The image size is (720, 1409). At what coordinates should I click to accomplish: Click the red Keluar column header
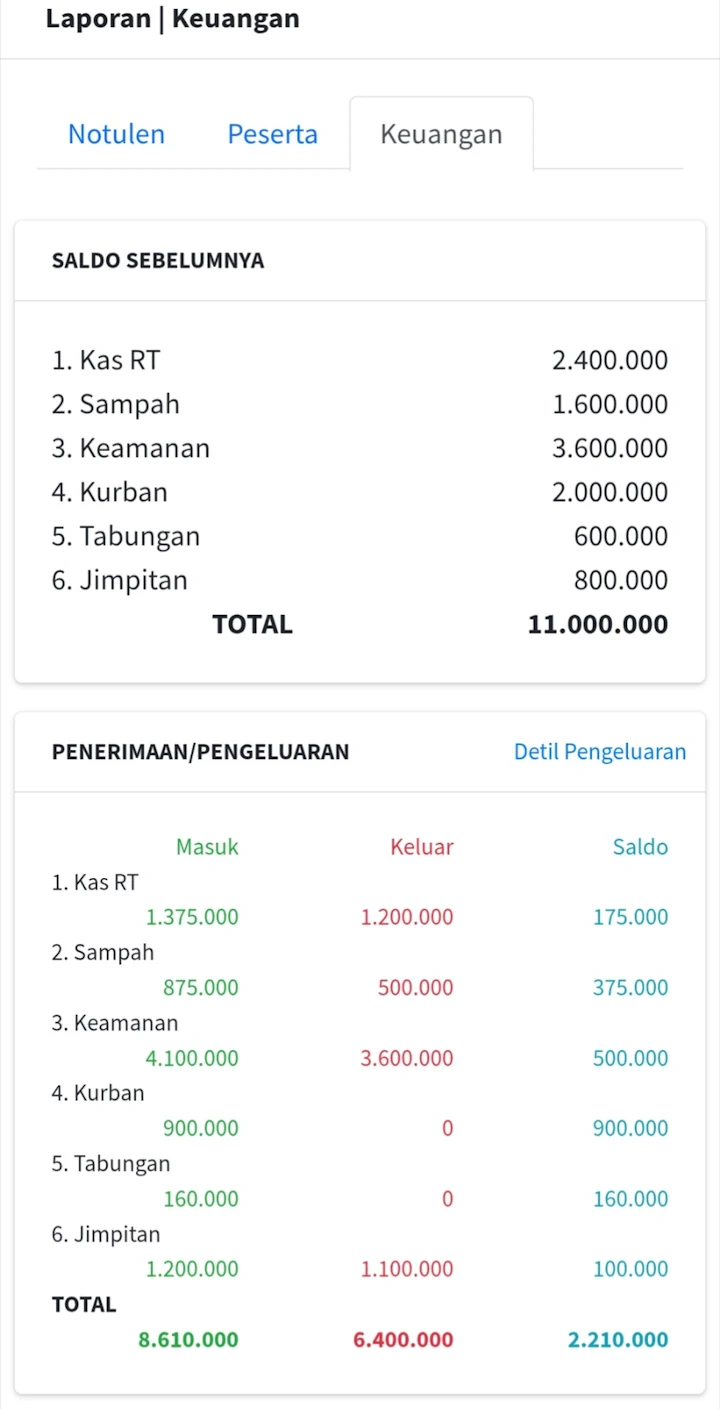[421, 847]
